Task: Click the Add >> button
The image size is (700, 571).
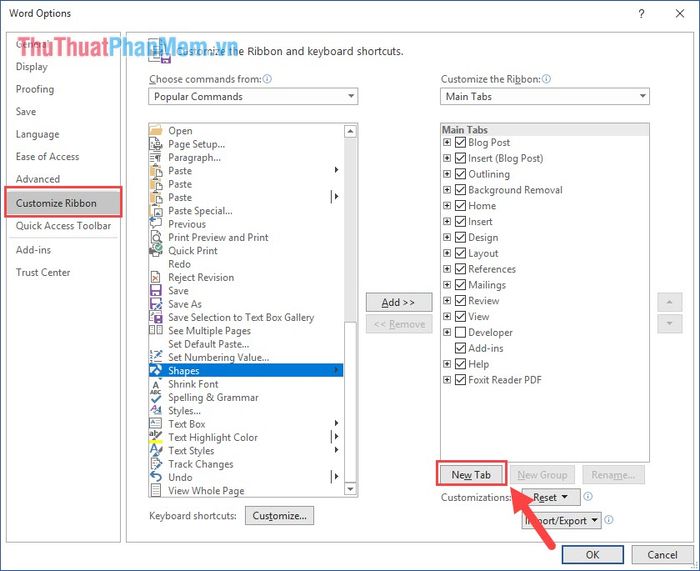Action: [399, 302]
